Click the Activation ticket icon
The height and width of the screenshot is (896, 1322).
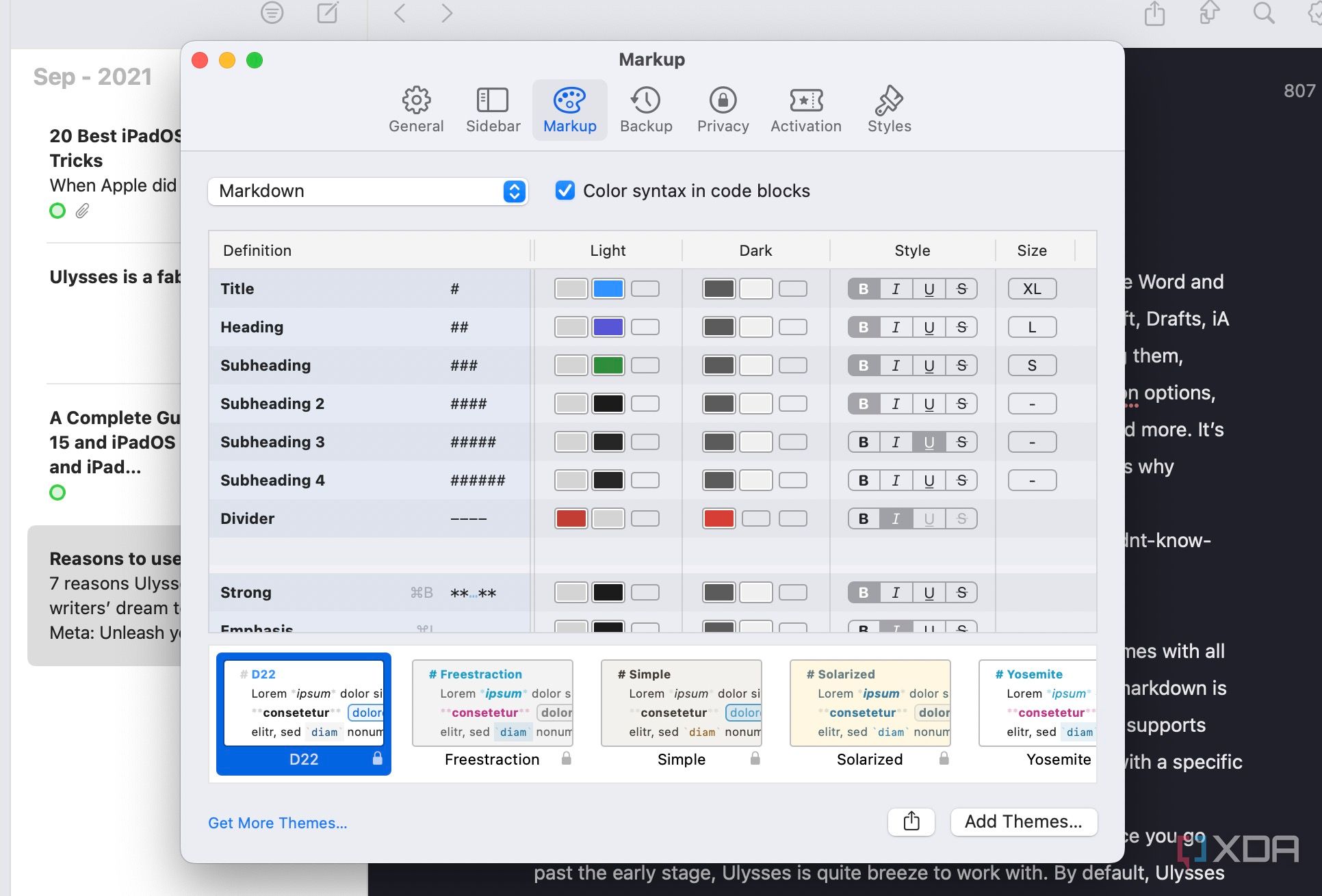click(806, 101)
